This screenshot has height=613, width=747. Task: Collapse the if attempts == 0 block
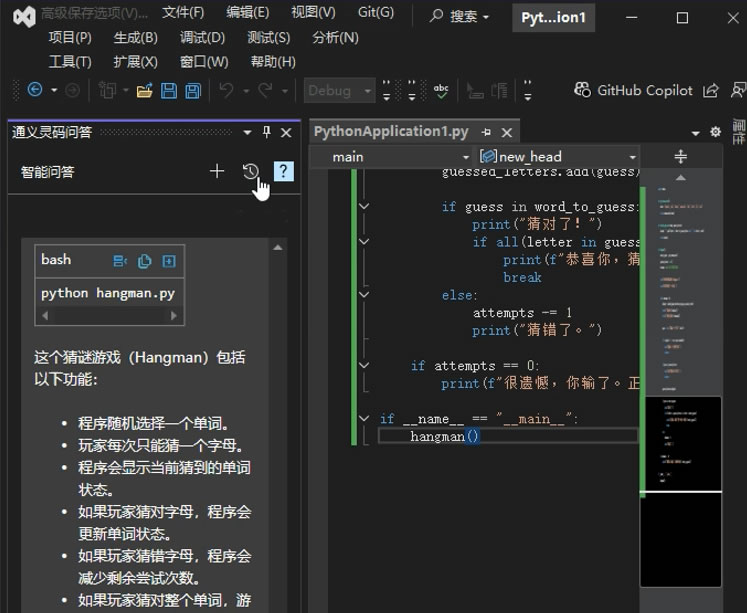364,365
